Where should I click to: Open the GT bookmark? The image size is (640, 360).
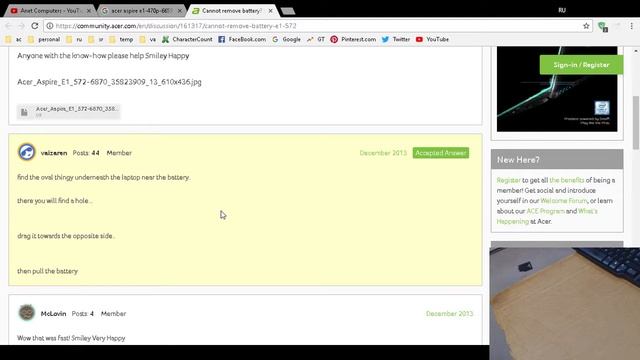pos(316,39)
